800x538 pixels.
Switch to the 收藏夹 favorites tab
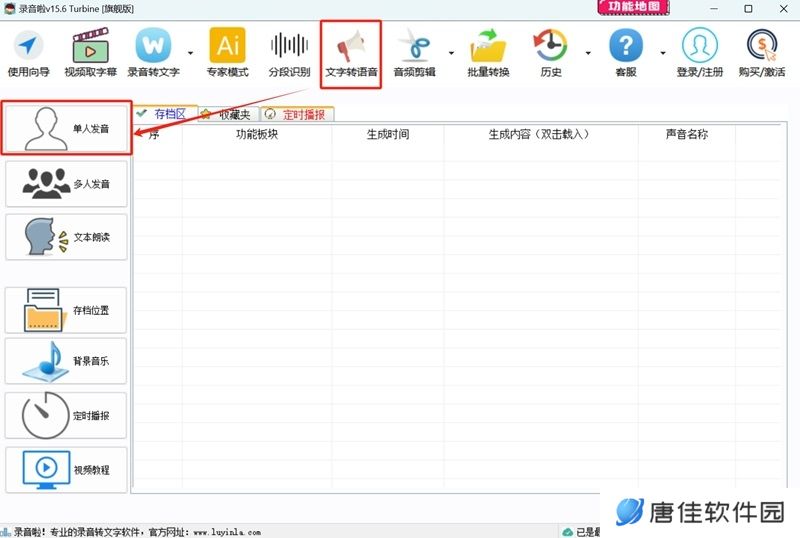click(x=229, y=114)
